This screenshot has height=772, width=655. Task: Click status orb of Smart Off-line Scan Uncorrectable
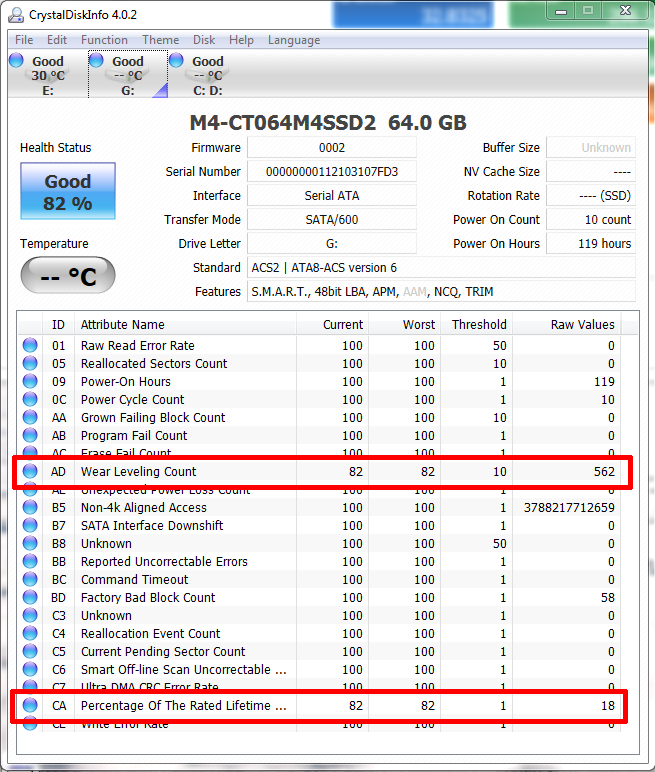tap(30, 669)
